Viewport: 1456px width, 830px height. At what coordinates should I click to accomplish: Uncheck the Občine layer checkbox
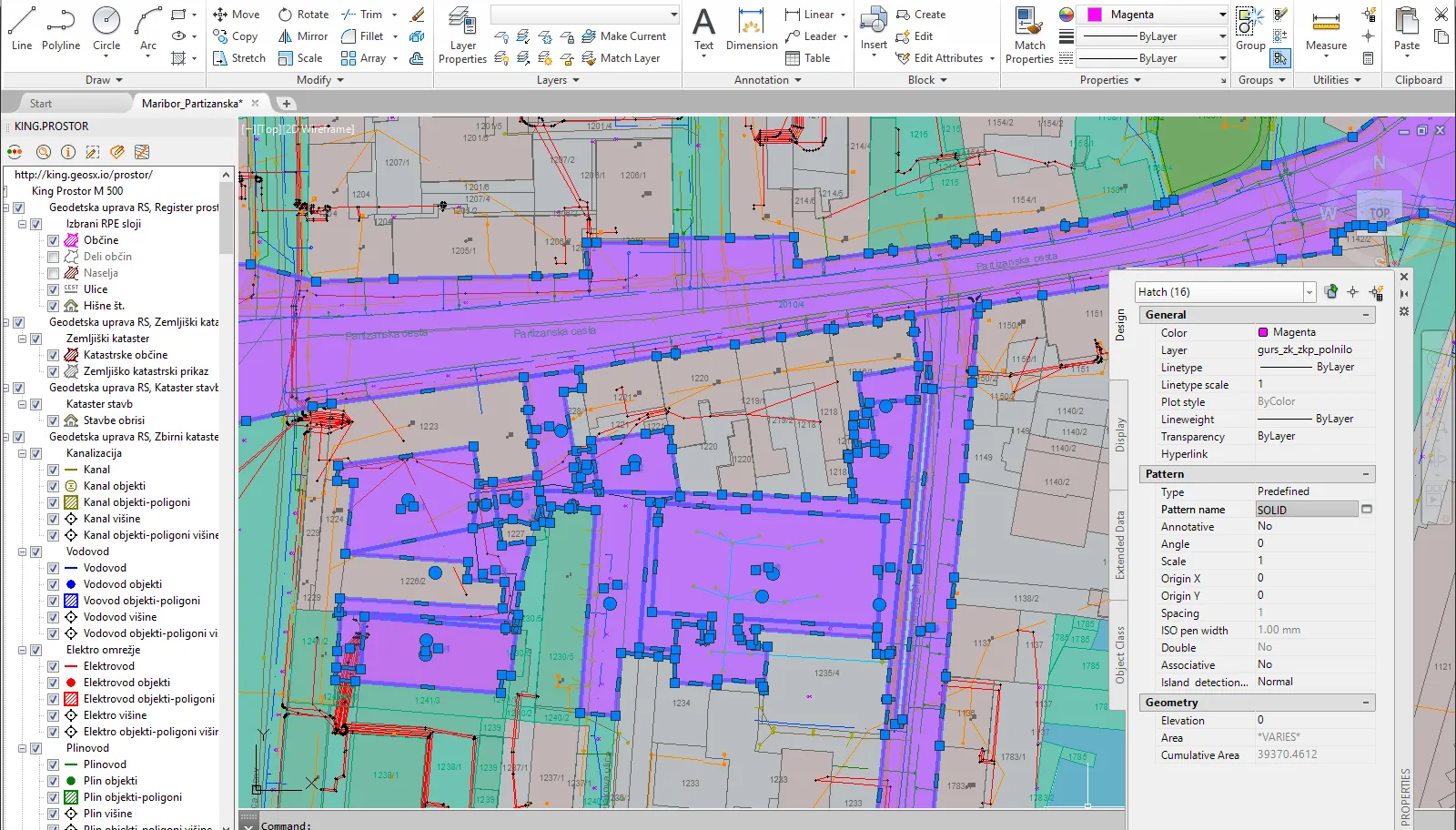click(x=53, y=240)
